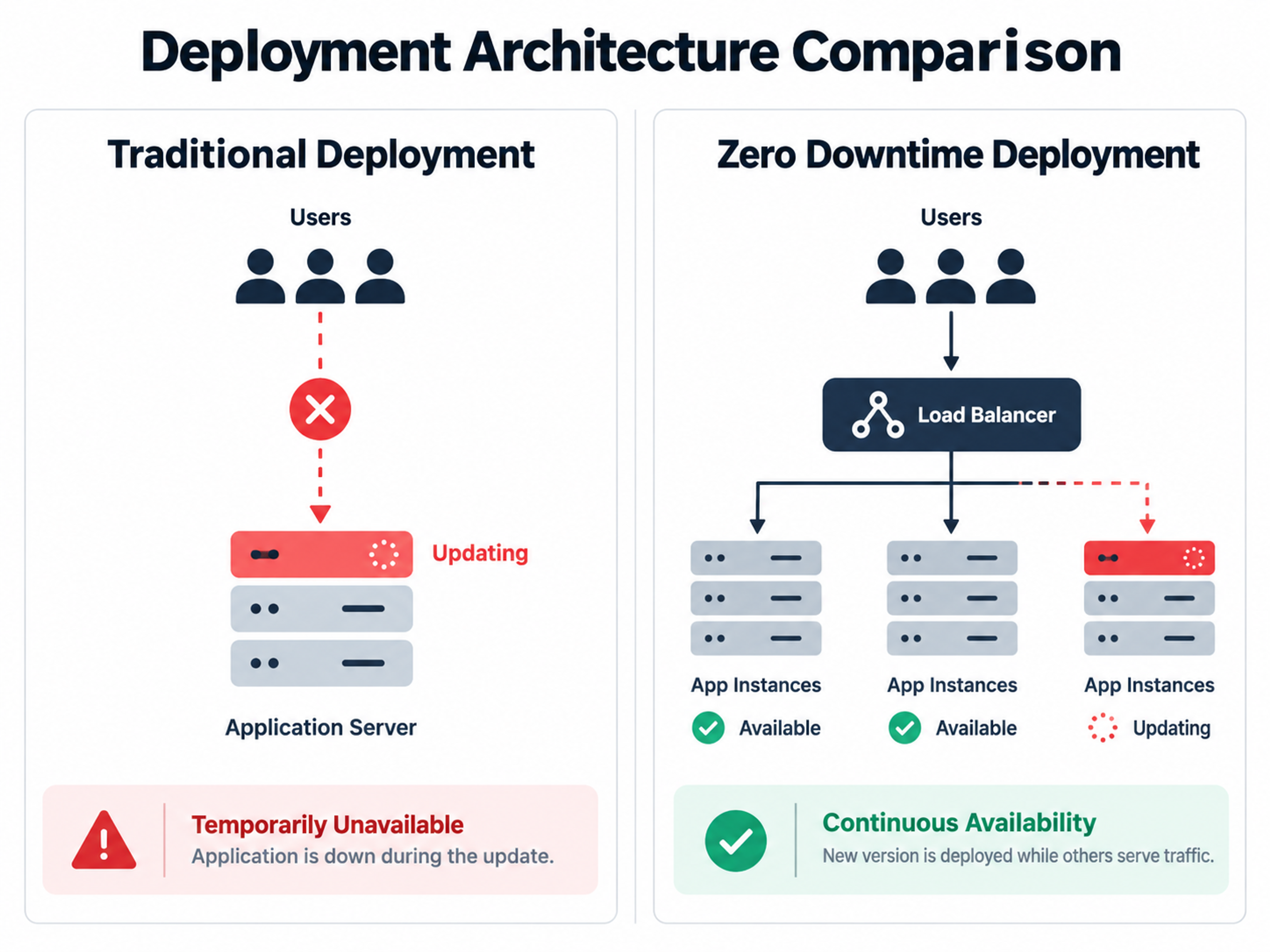Click the red updating server in the third App Instances stack
Image resolution: width=1270 pixels, height=952 pixels.
(1149, 558)
